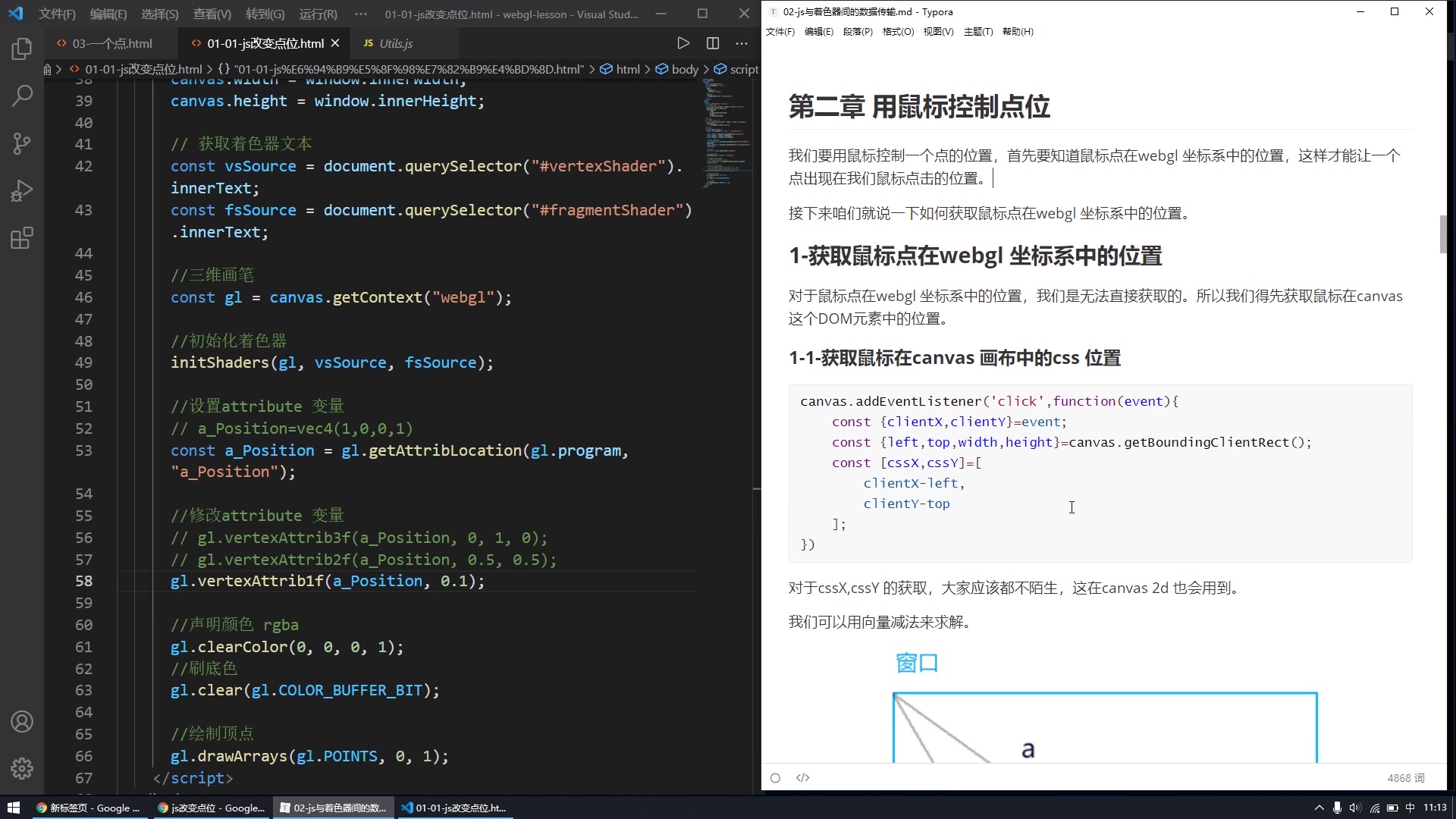Open the Source Control view
This screenshot has height=819, width=1456.
[22, 143]
